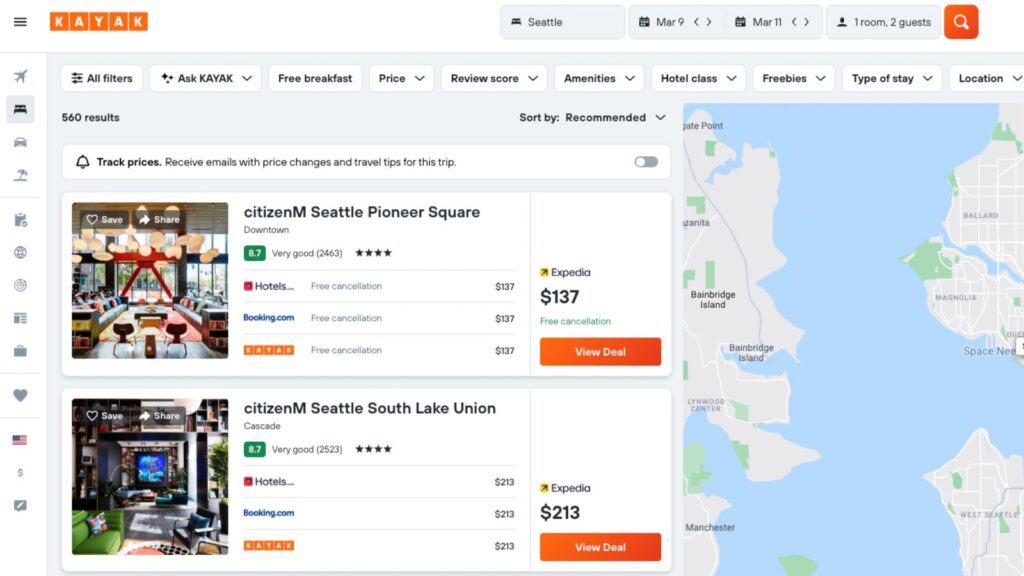1024x576 pixels.
Task: Open the Price filter dropdown
Action: pyautogui.click(x=401, y=77)
